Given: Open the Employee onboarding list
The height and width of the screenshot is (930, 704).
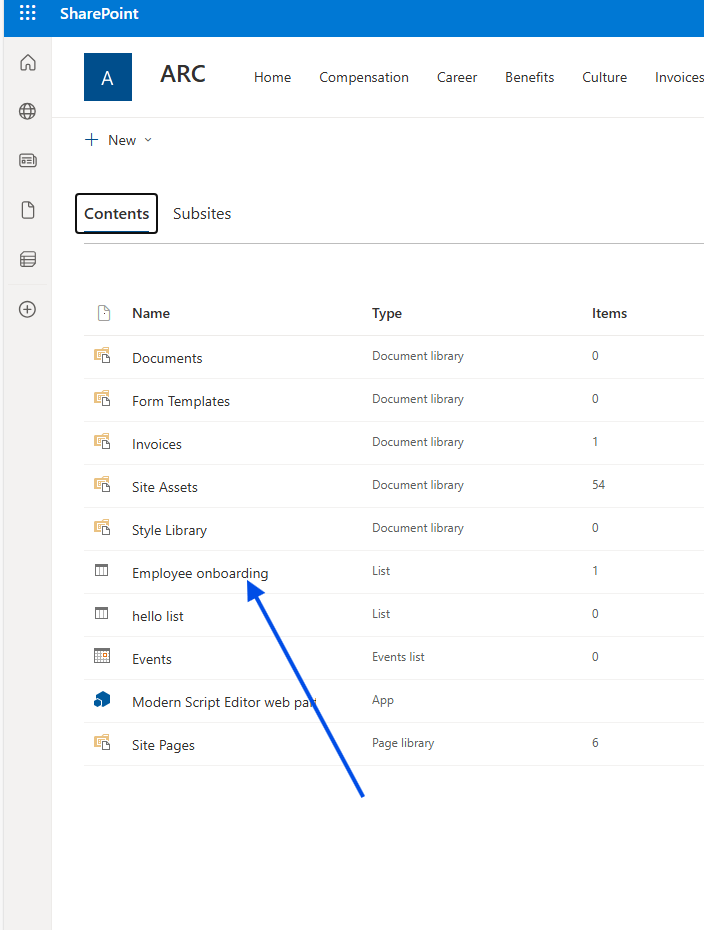Looking at the screenshot, I should 200,573.
